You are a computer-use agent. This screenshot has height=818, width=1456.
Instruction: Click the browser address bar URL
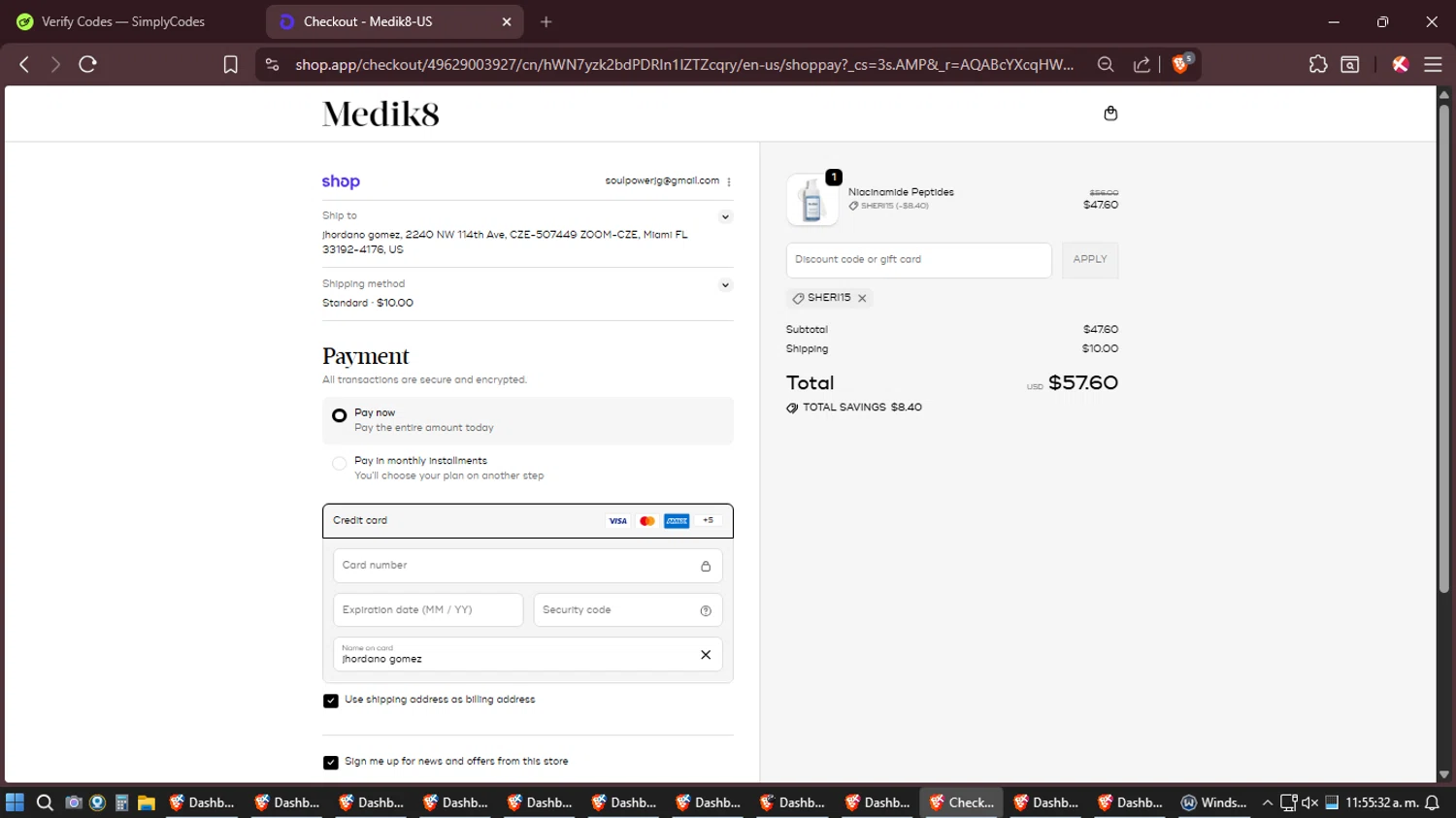coord(684,64)
